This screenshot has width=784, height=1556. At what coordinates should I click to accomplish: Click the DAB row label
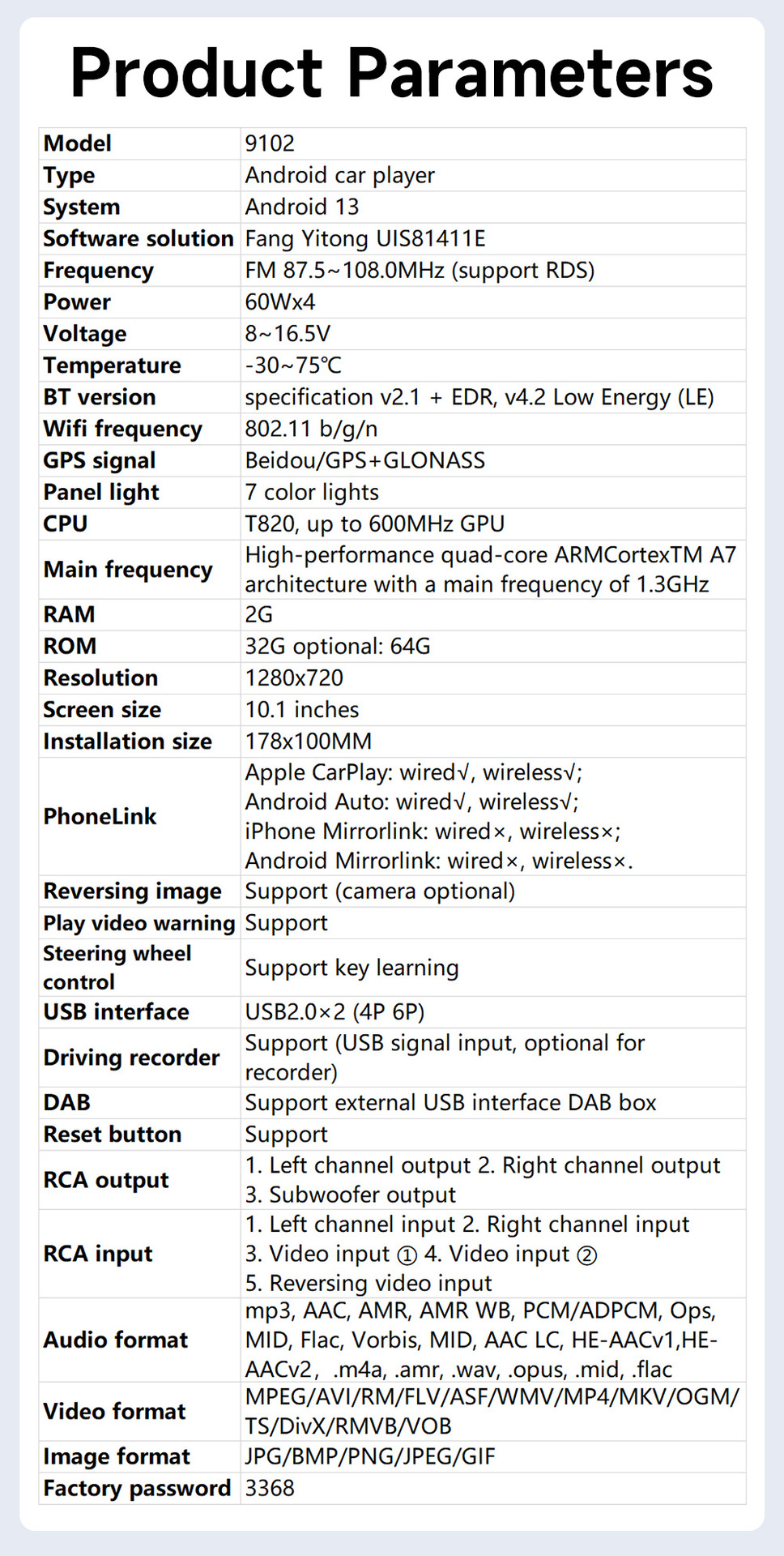(67, 1102)
